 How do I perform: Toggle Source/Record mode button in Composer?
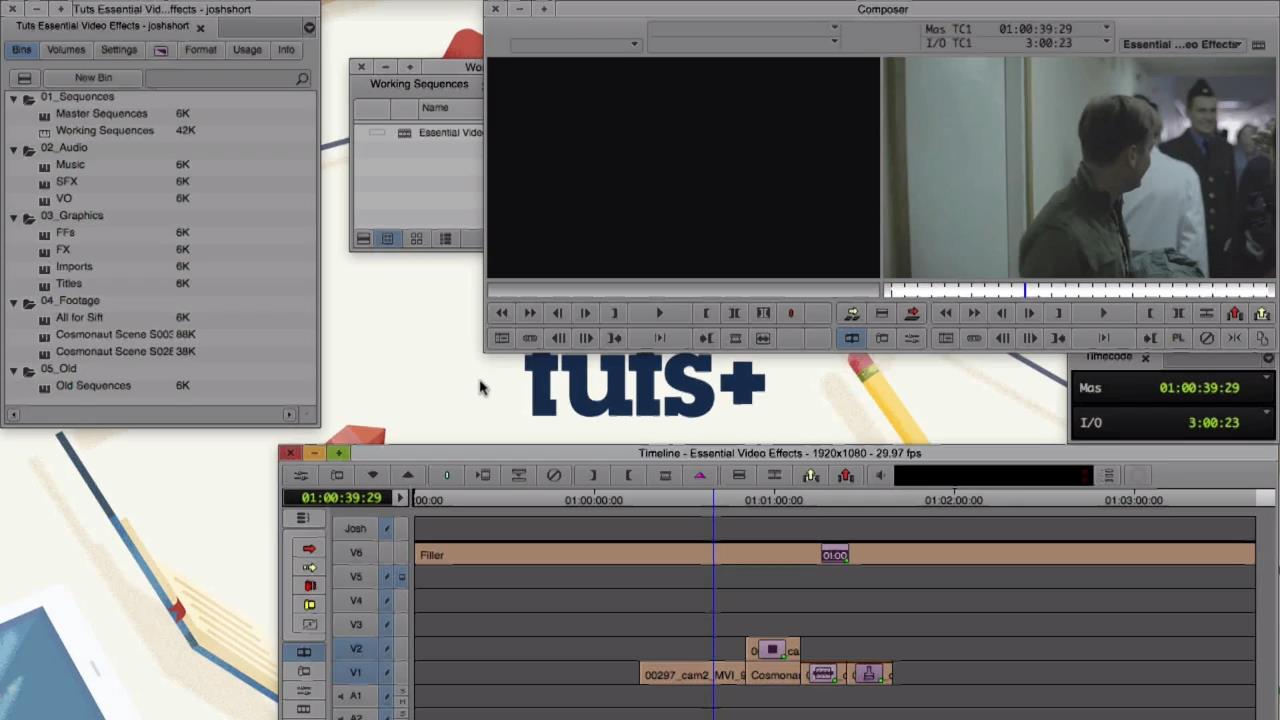852,339
